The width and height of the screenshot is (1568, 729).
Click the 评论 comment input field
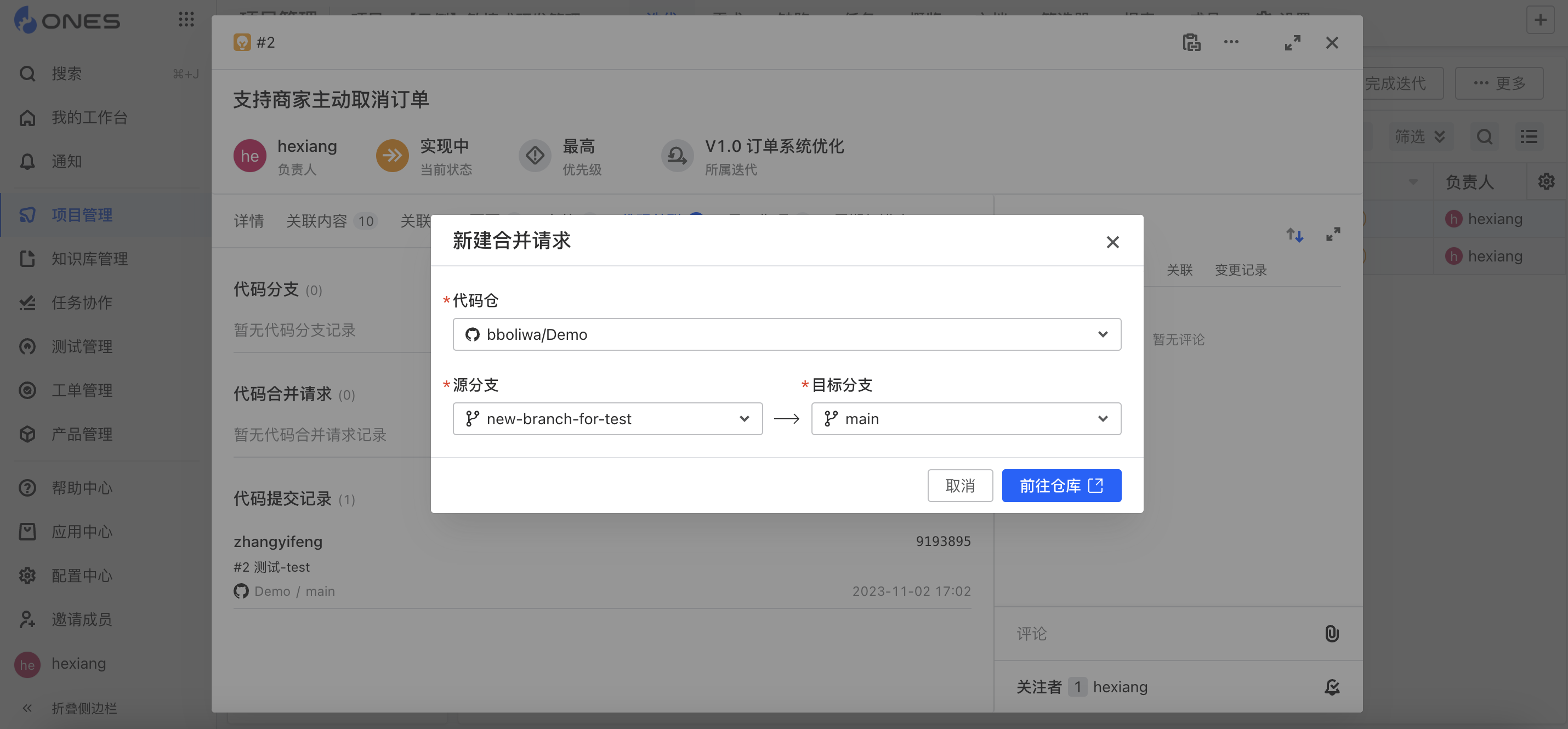[1163, 634]
